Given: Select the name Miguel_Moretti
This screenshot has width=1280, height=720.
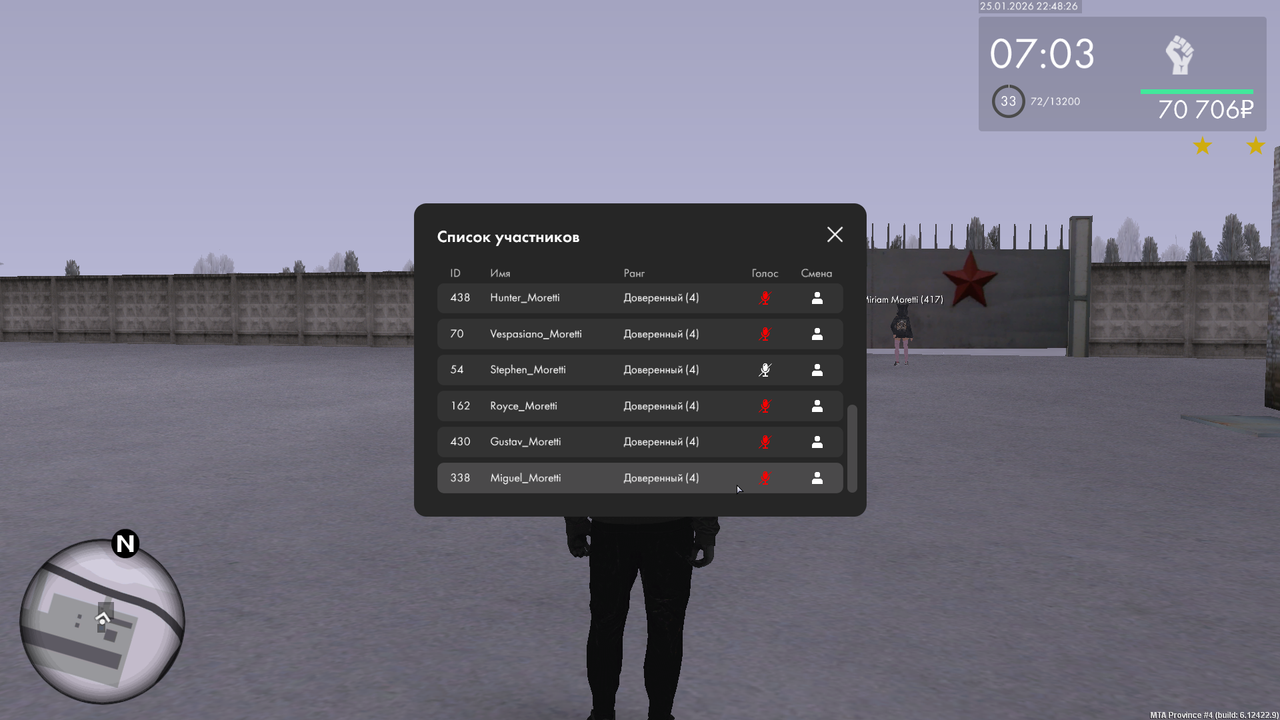Looking at the screenshot, I should [526, 478].
